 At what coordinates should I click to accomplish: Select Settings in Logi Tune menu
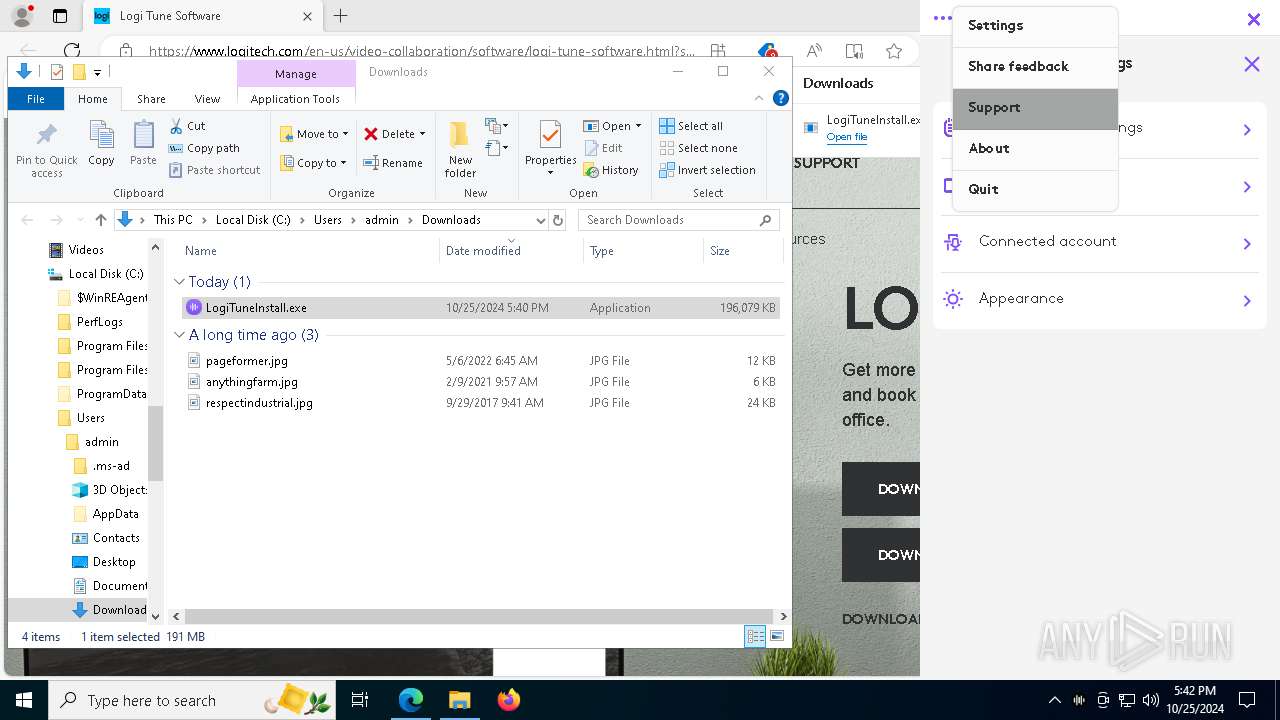(1035, 26)
